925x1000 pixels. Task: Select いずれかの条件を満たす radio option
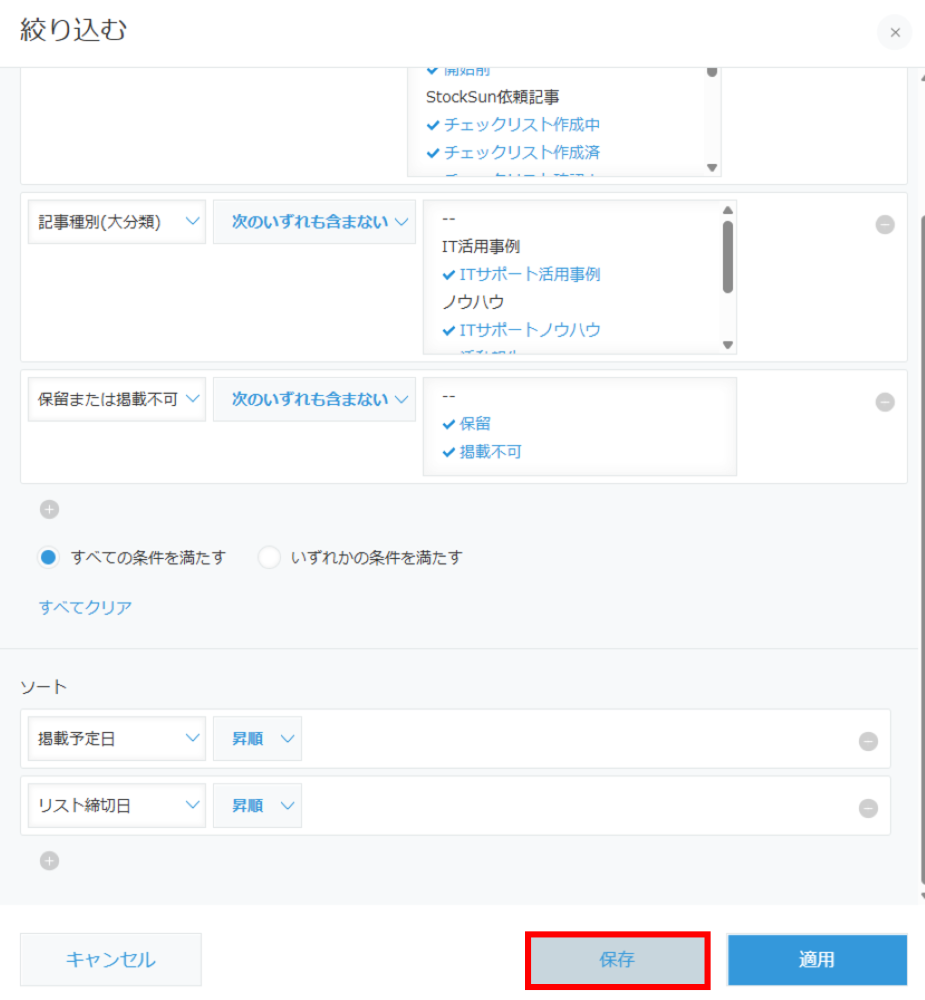point(269,558)
